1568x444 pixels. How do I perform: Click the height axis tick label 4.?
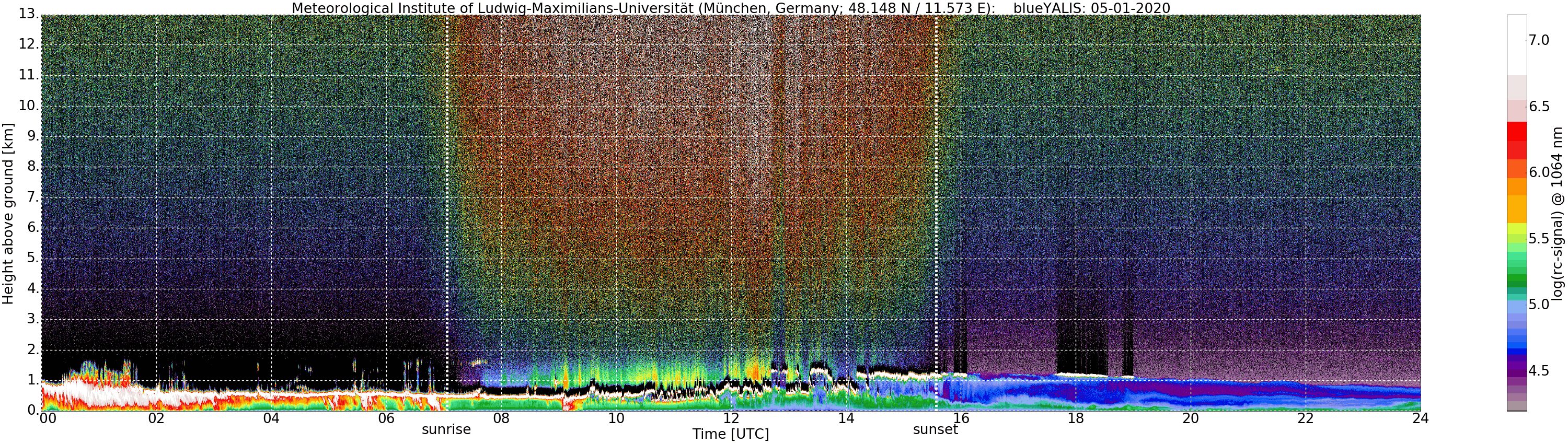[33, 288]
